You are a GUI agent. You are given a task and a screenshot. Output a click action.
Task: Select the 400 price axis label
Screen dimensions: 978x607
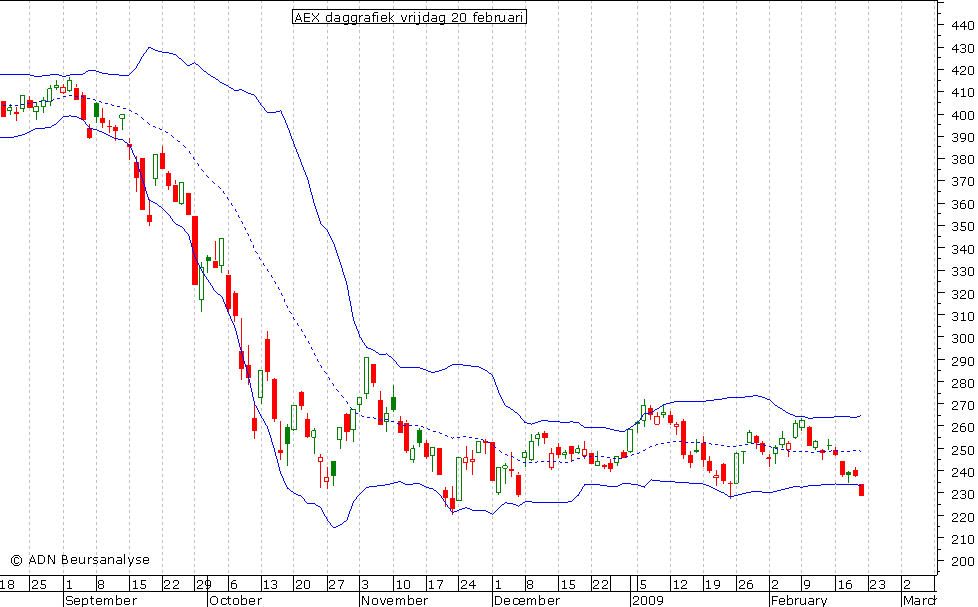963,115
